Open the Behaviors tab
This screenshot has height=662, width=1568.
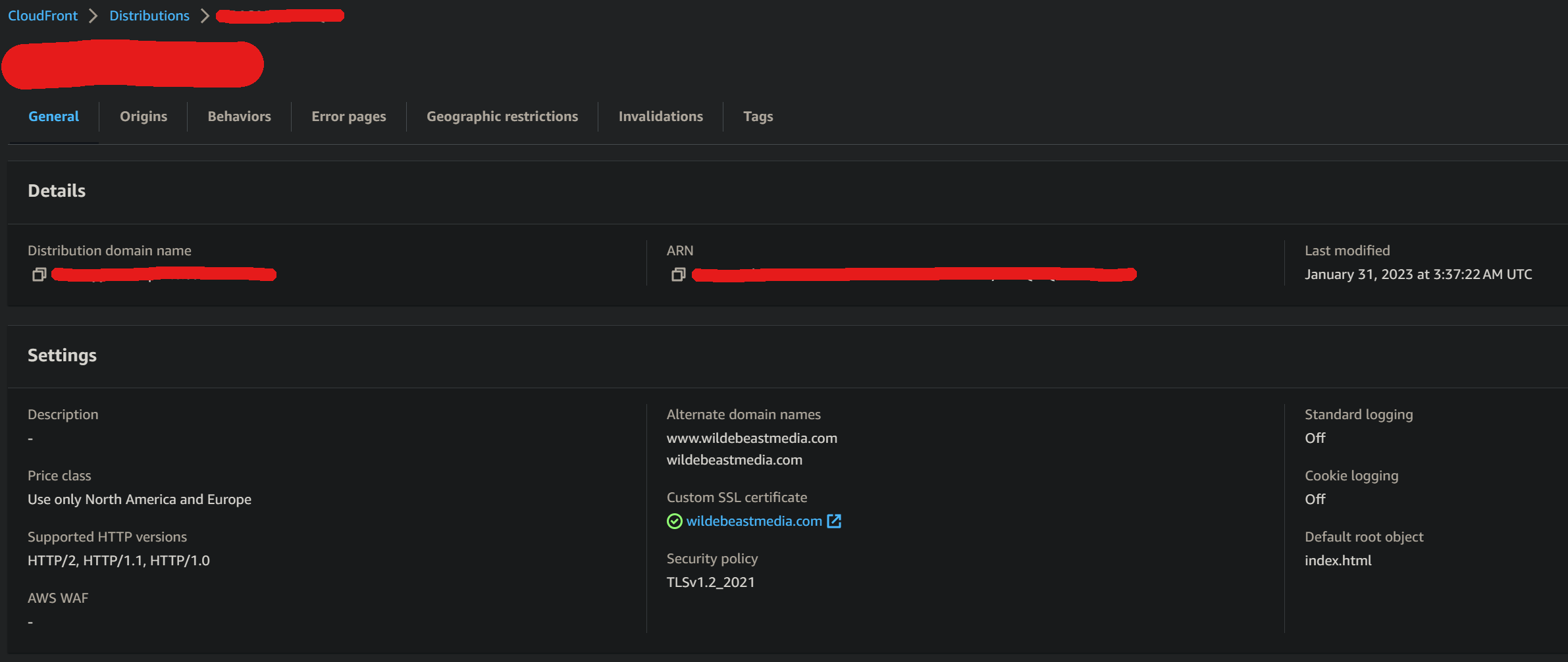point(239,116)
